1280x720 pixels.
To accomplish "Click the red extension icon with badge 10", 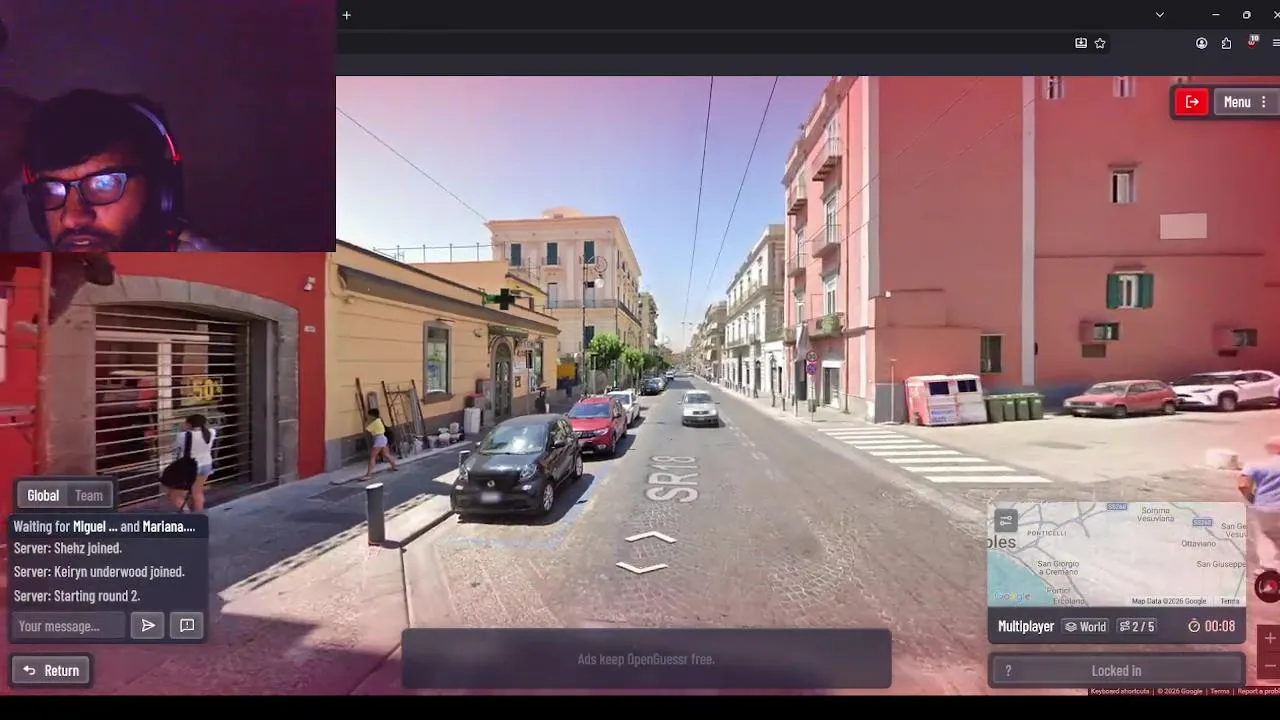I will coord(1252,42).
